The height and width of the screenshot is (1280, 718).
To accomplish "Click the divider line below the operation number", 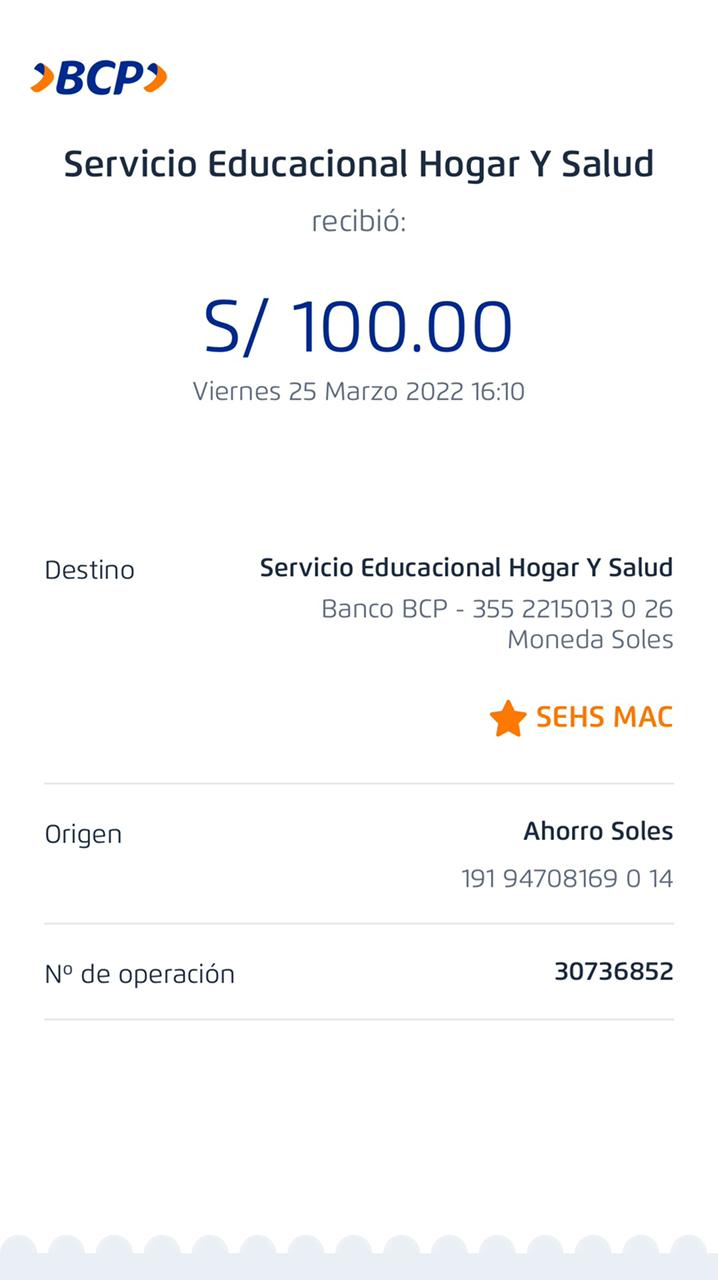I will click(x=358, y=1020).
